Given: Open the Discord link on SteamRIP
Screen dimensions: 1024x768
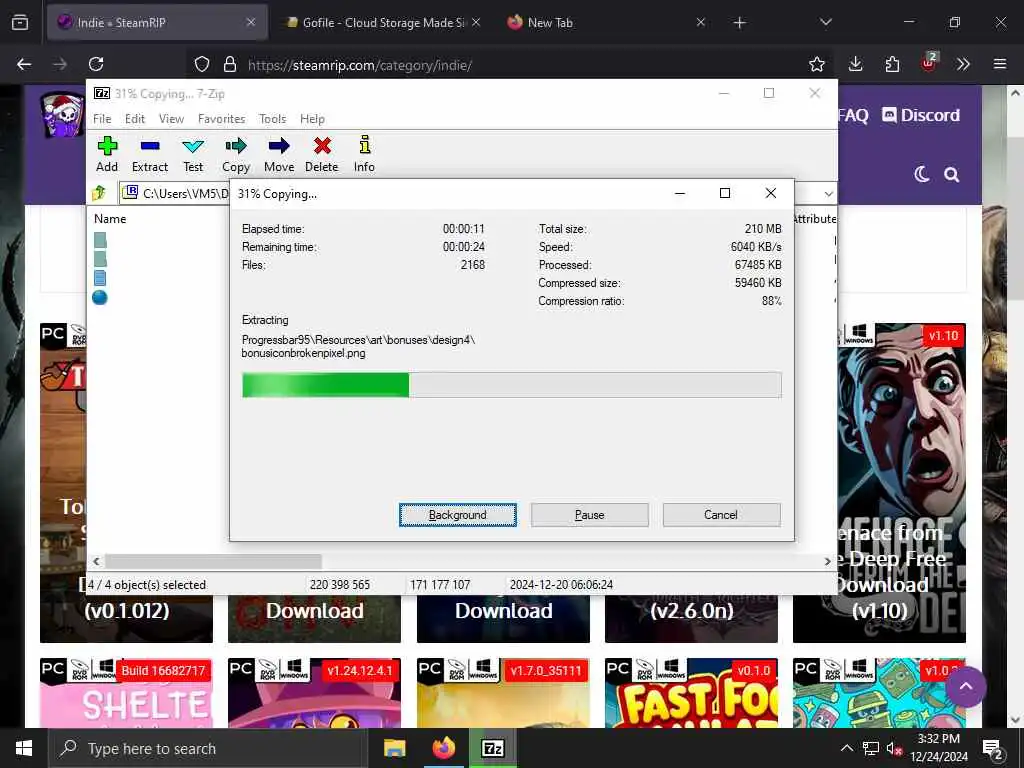Looking at the screenshot, I should 921,116.
